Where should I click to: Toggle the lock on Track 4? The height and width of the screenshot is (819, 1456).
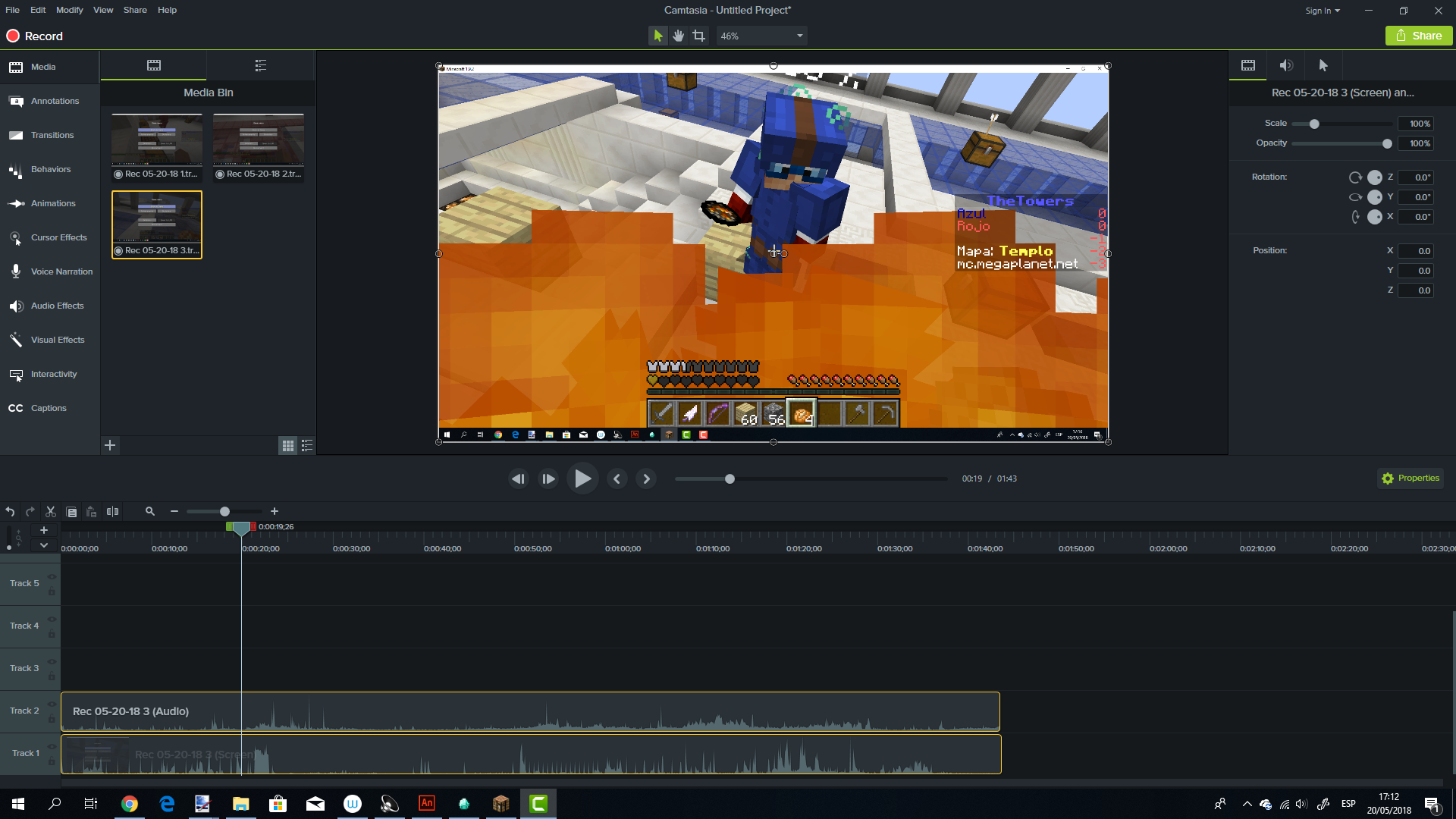tap(52, 634)
